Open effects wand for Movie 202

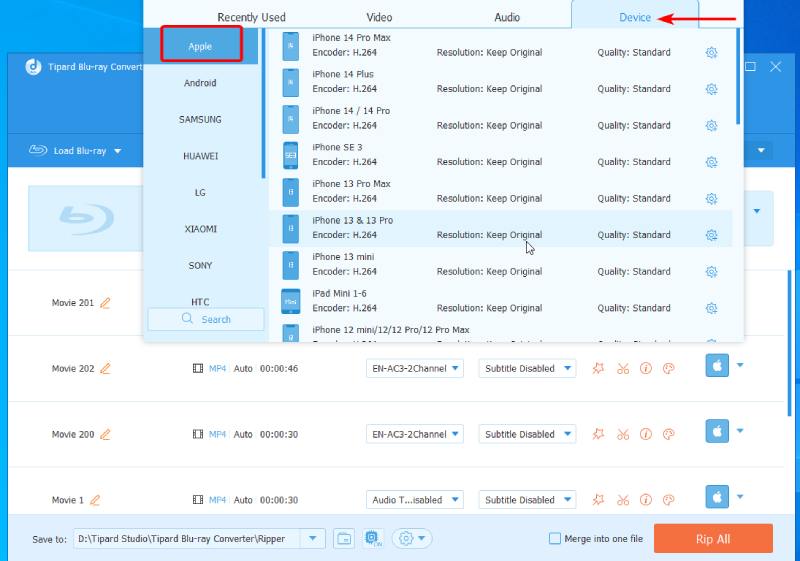click(x=598, y=368)
